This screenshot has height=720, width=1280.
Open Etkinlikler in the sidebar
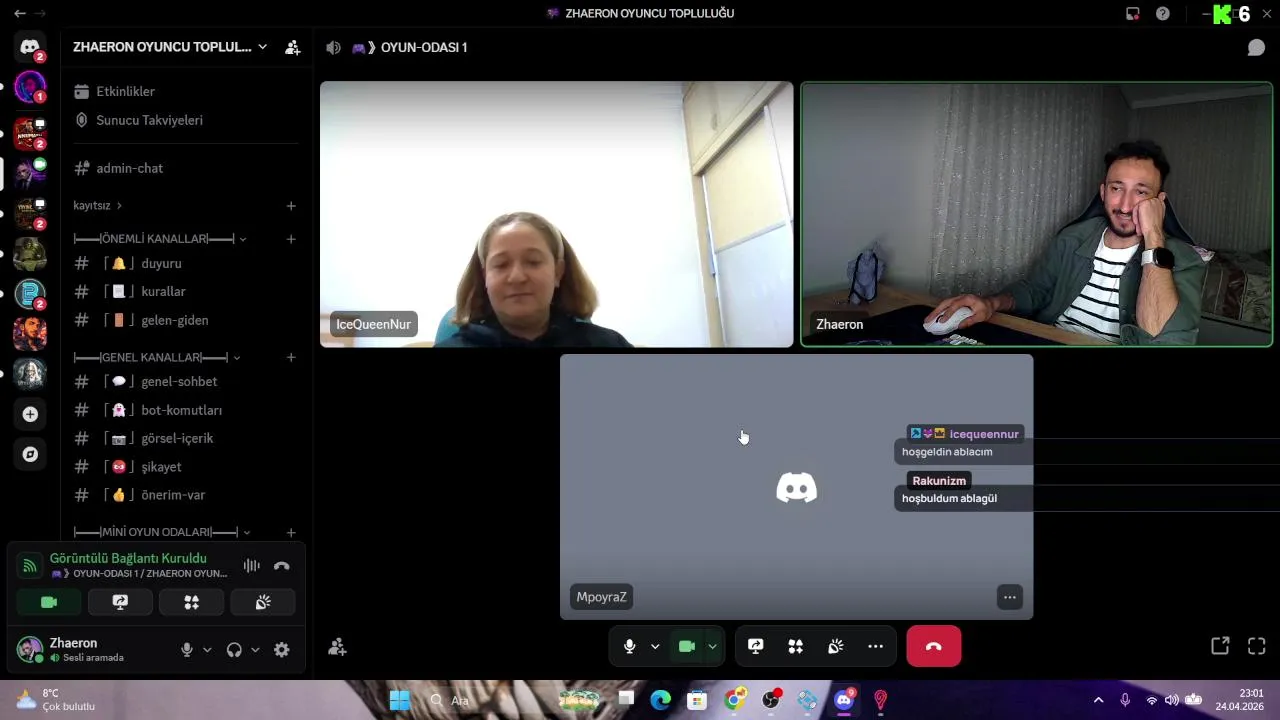pos(185,91)
